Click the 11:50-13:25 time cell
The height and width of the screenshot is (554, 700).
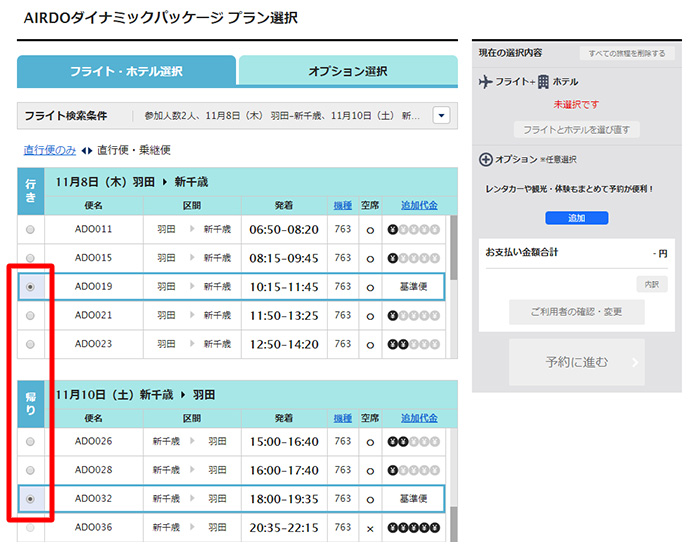click(284, 316)
